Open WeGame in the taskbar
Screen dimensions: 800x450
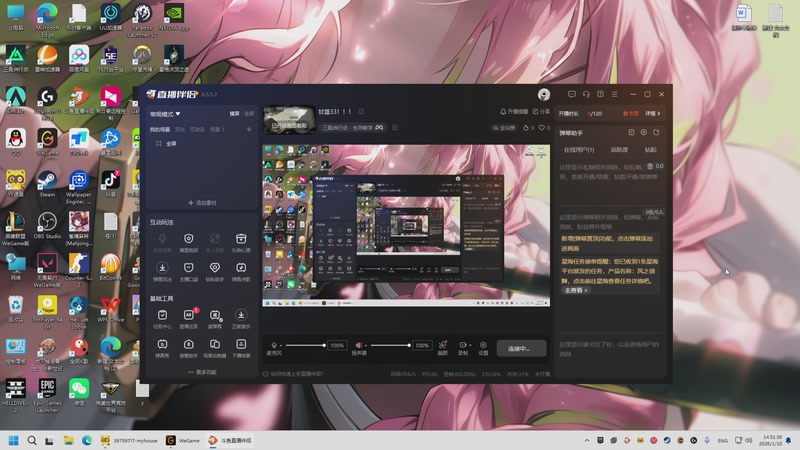pos(183,440)
